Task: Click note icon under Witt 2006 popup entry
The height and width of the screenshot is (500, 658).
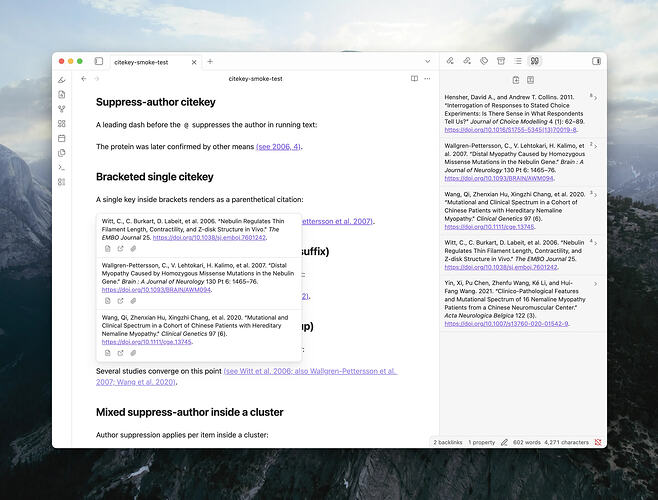Action: coord(107,249)
